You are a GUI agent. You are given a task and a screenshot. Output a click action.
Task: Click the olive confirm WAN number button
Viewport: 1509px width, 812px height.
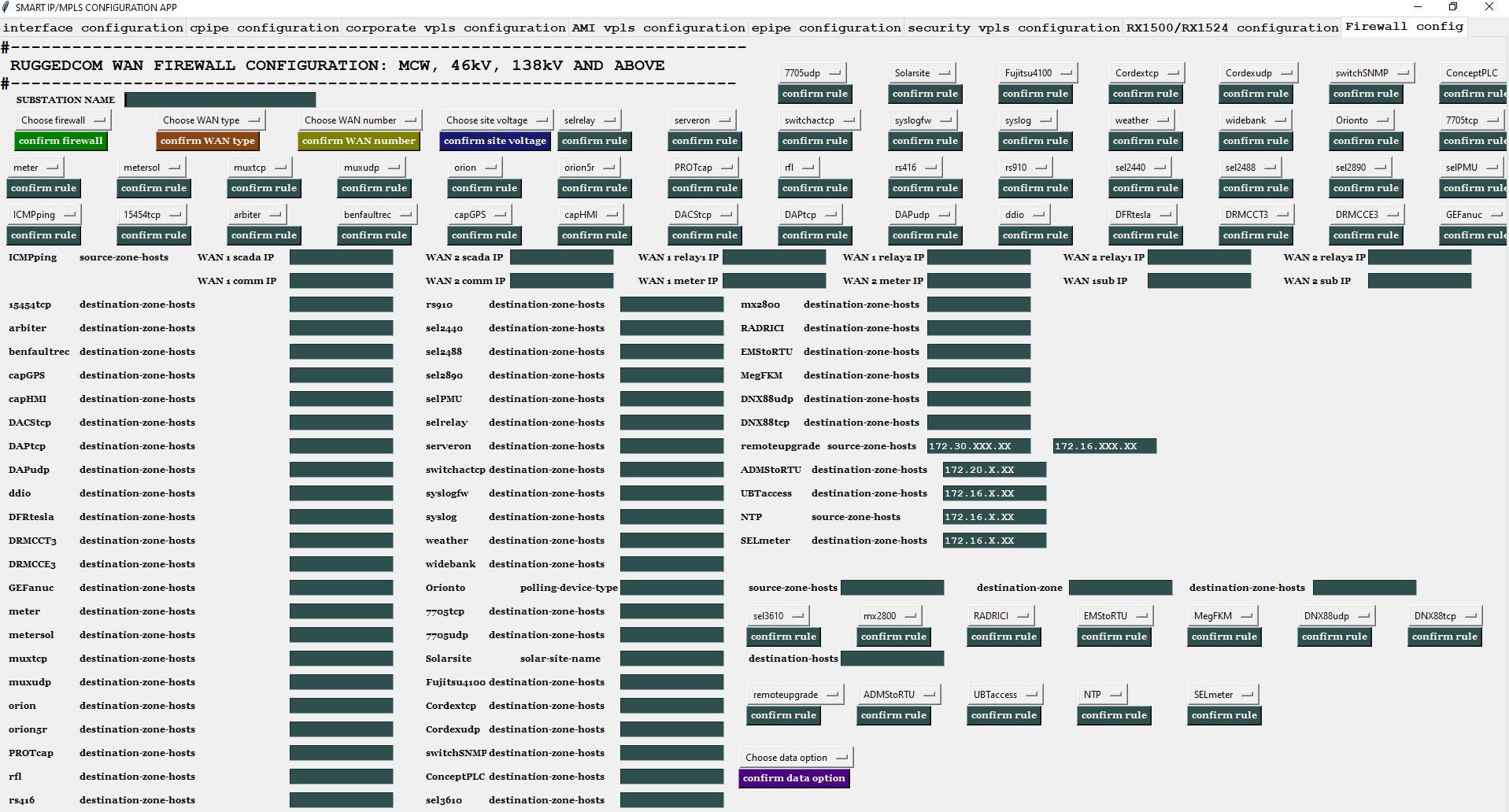point(359,141)
